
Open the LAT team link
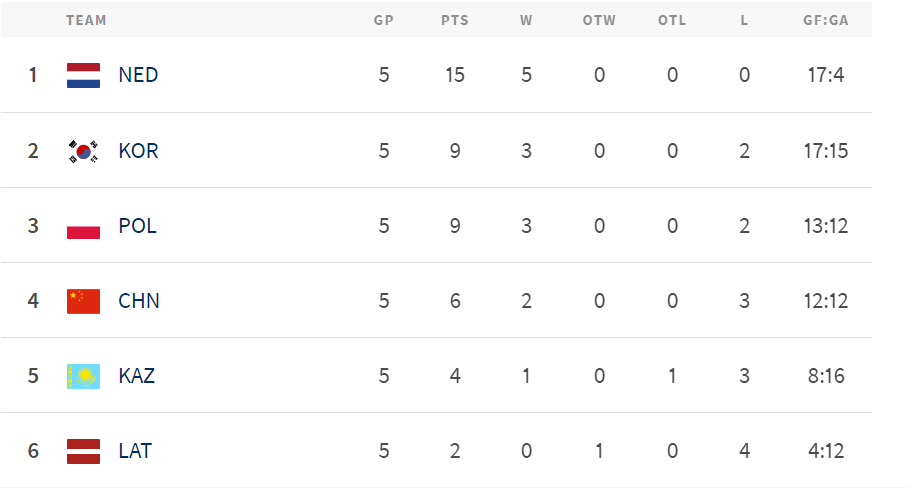click(x=135, y=451)
